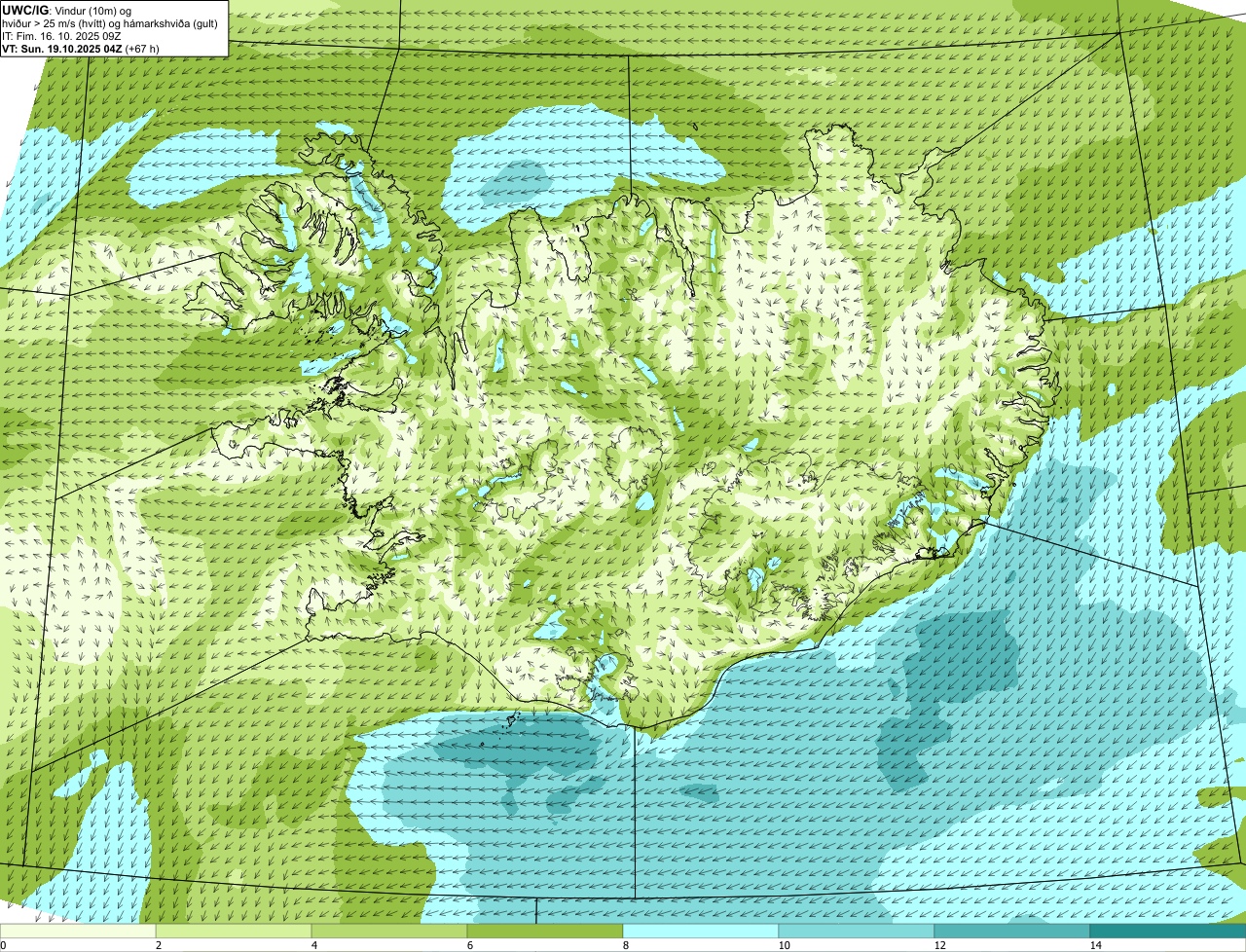The image size is (1246, 952).
Task: Click the pale cyan 8–10 m/s legend swatch
Action: 701,931
